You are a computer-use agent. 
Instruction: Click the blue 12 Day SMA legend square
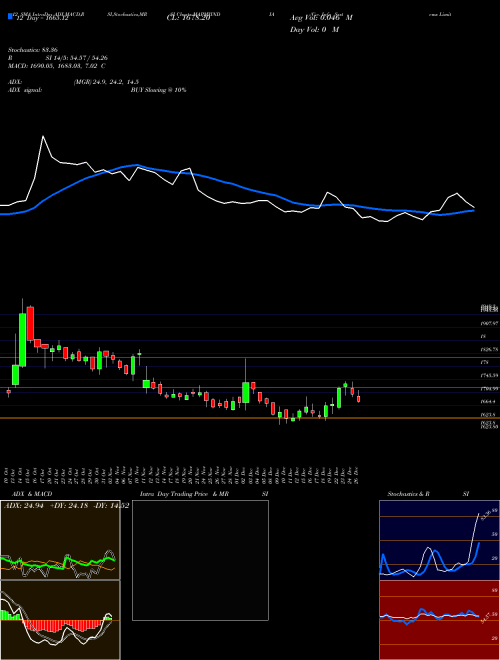[10, 17]
